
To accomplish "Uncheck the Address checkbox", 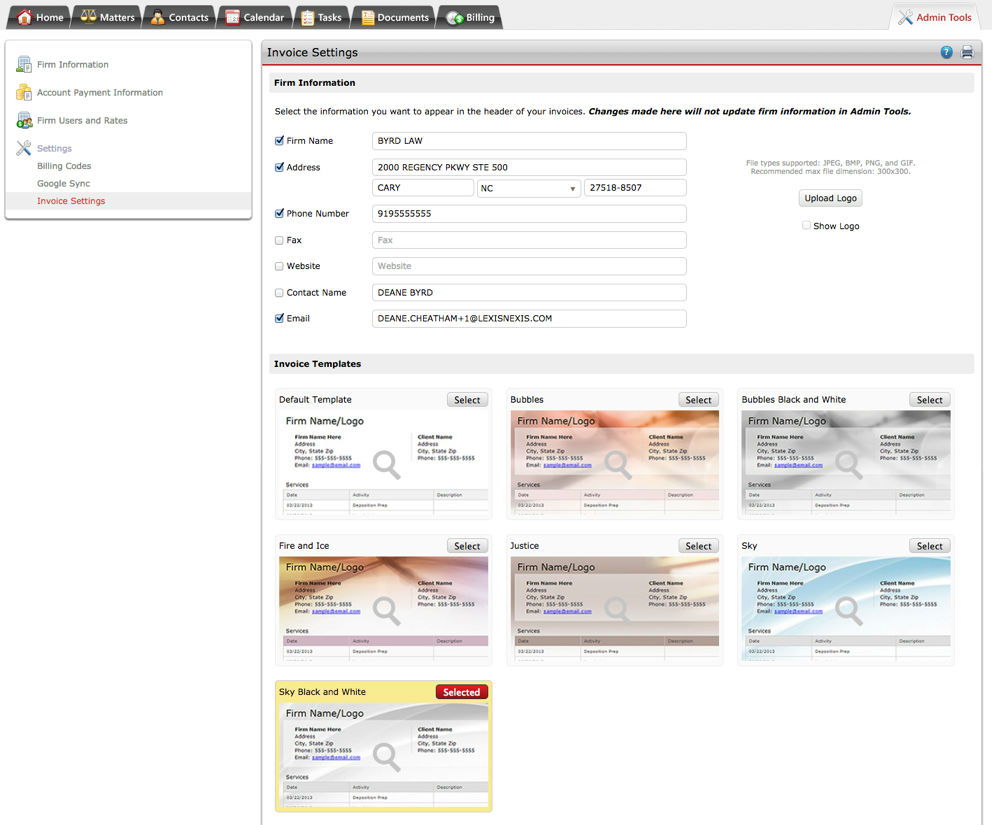I will coord(279,167).
